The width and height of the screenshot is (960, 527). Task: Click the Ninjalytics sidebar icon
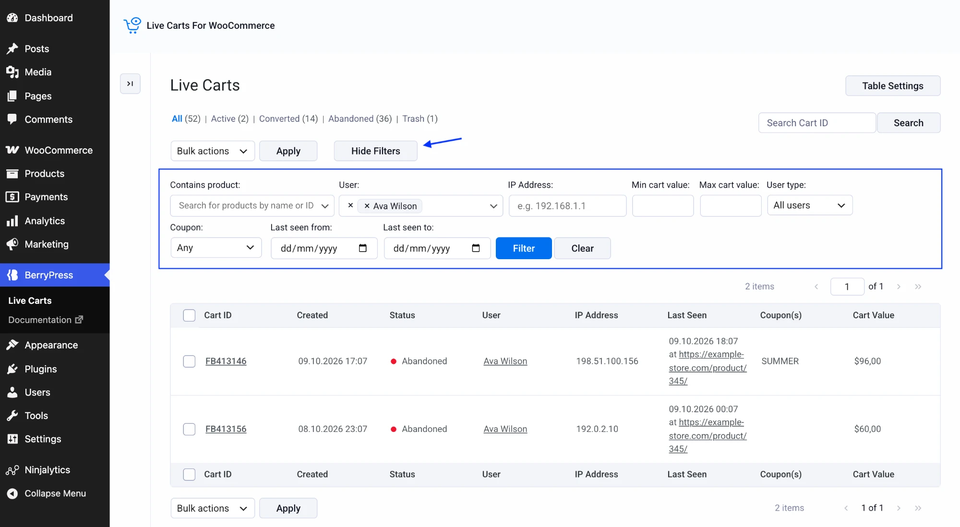click(x=12, y=470)
